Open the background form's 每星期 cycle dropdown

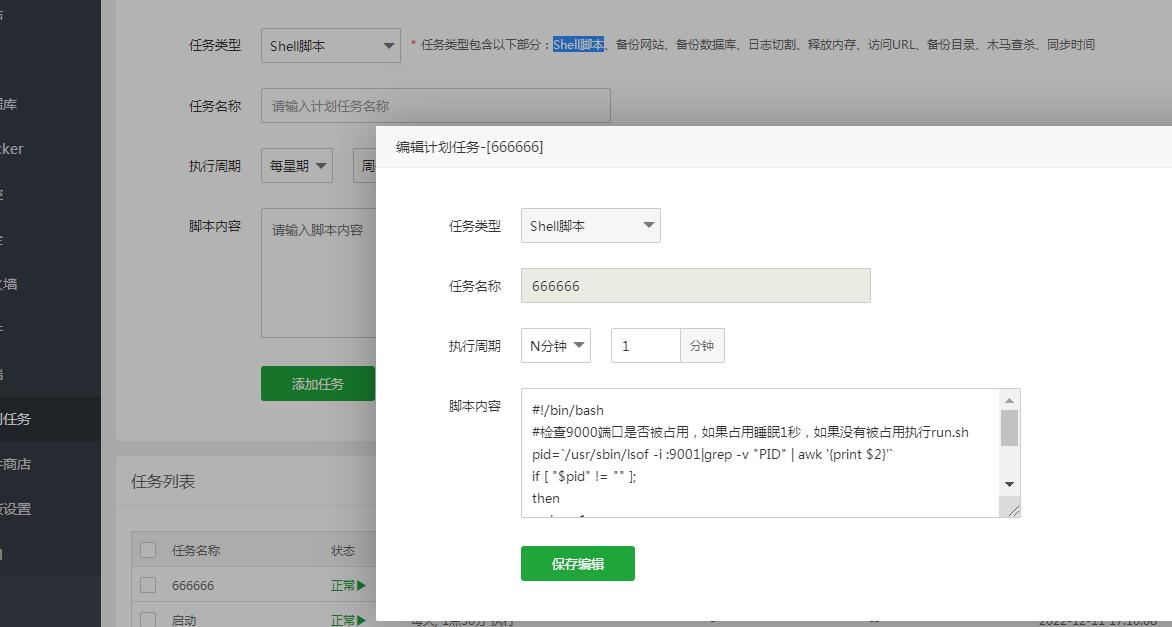coord(296,166)
